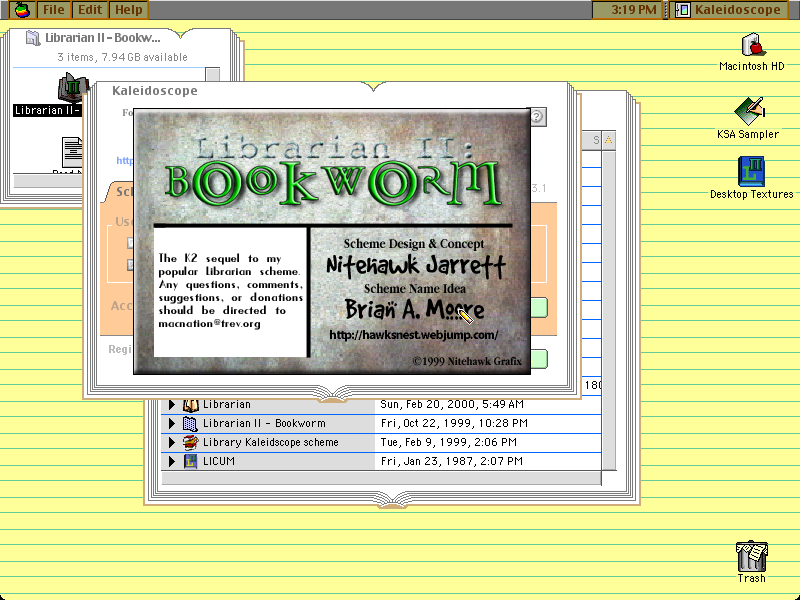Click the sort order icon in list header
The image size is (800, 600).
pyautogui.click(x=609, y=140)
